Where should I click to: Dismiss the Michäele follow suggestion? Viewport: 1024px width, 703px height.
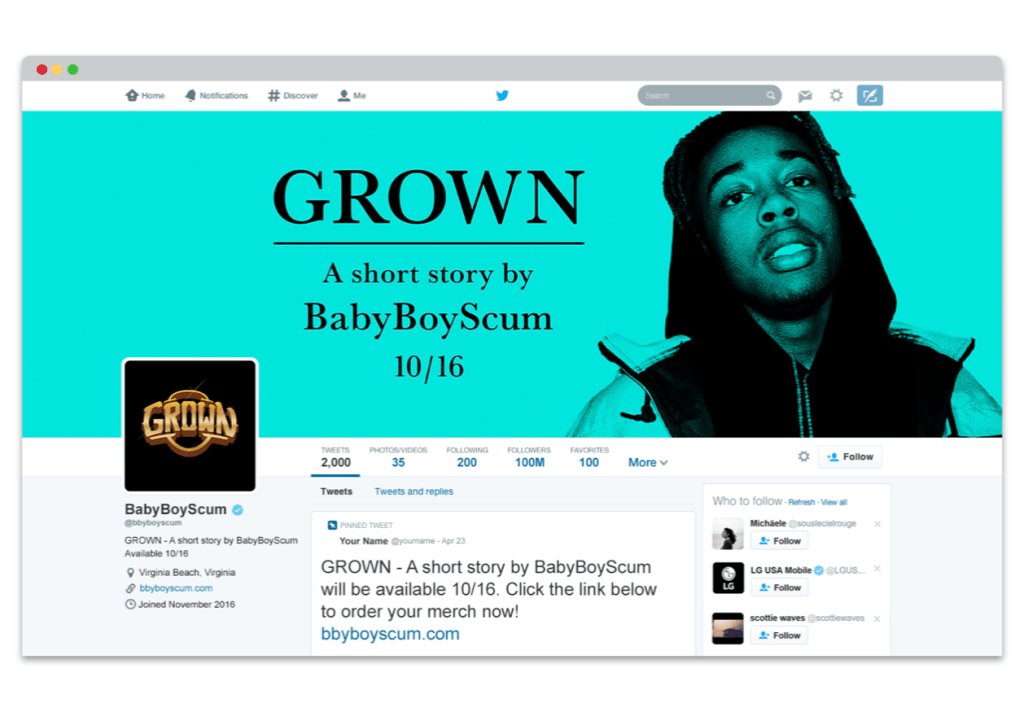(x=877, y=524)
